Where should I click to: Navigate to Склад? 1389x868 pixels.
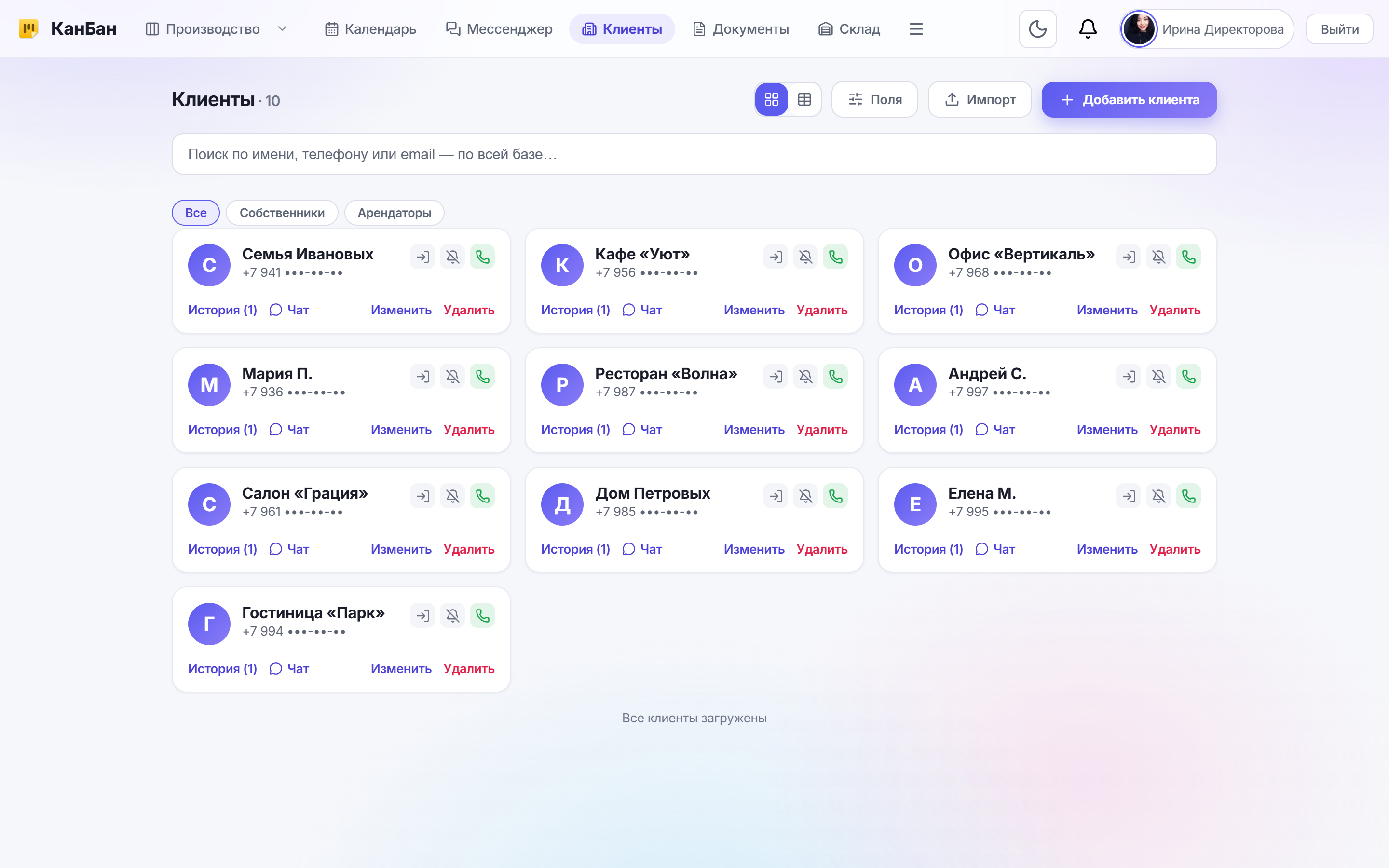coord(849,29)
